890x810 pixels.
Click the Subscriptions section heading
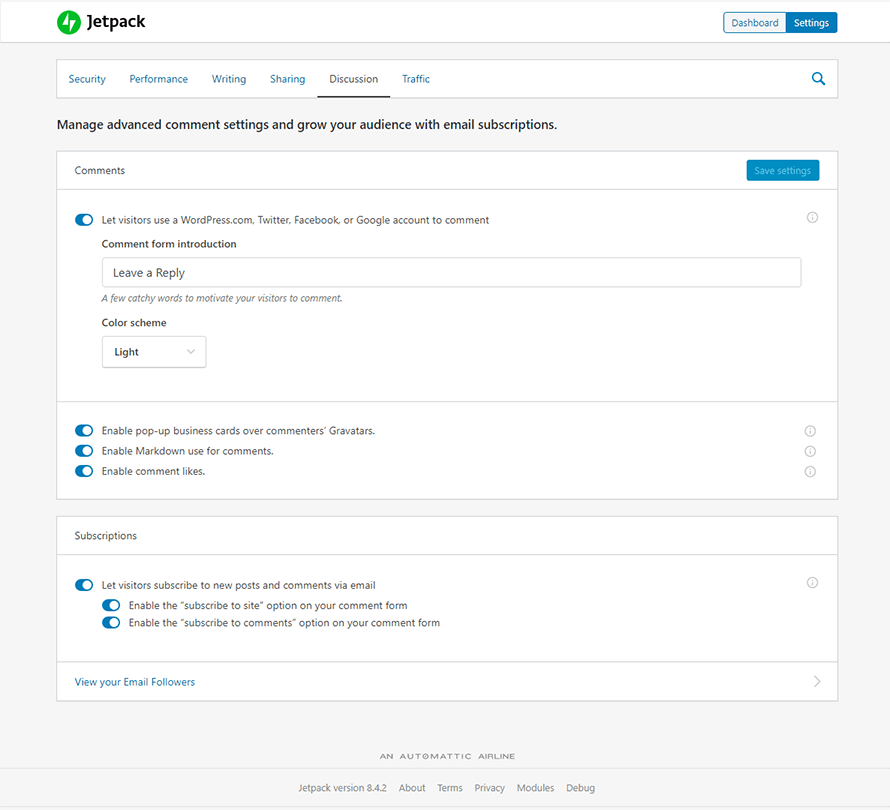point(106,535)
